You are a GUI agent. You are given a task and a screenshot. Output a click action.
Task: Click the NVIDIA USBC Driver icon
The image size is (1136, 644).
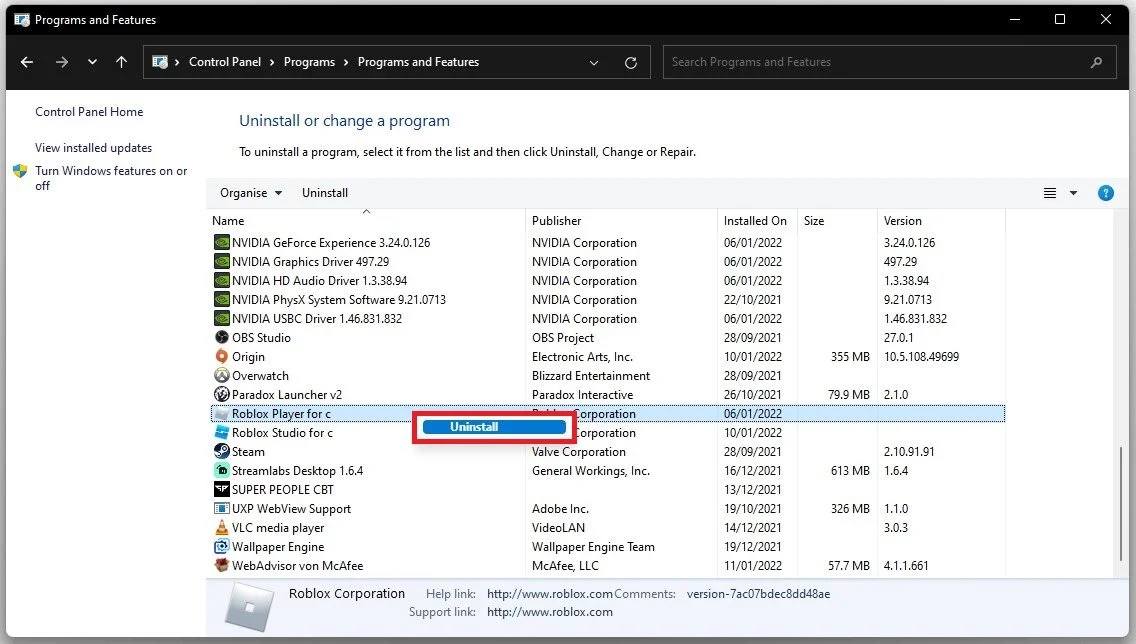tap(222, 319)
